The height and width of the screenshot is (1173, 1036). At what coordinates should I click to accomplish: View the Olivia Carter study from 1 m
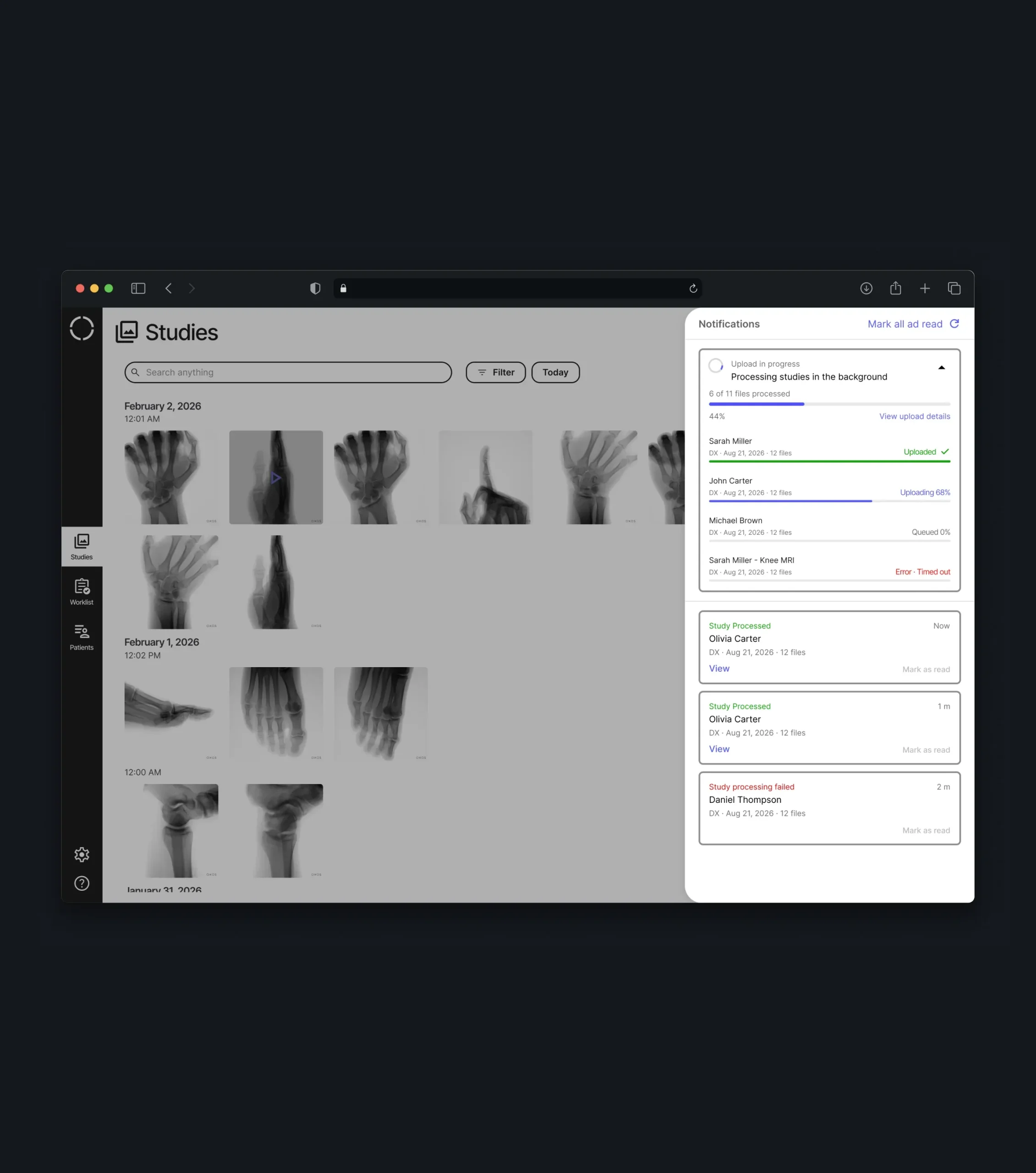[719, 749]
